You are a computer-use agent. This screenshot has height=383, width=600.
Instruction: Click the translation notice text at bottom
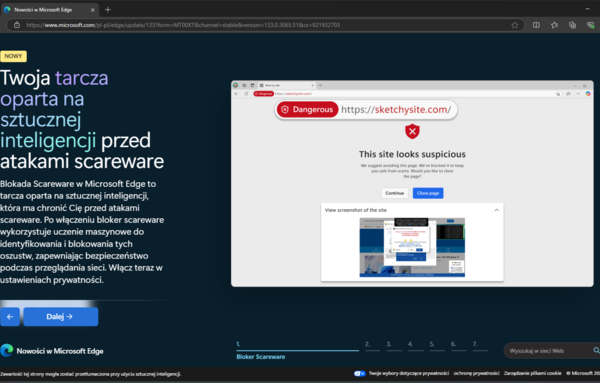[91, 374]
